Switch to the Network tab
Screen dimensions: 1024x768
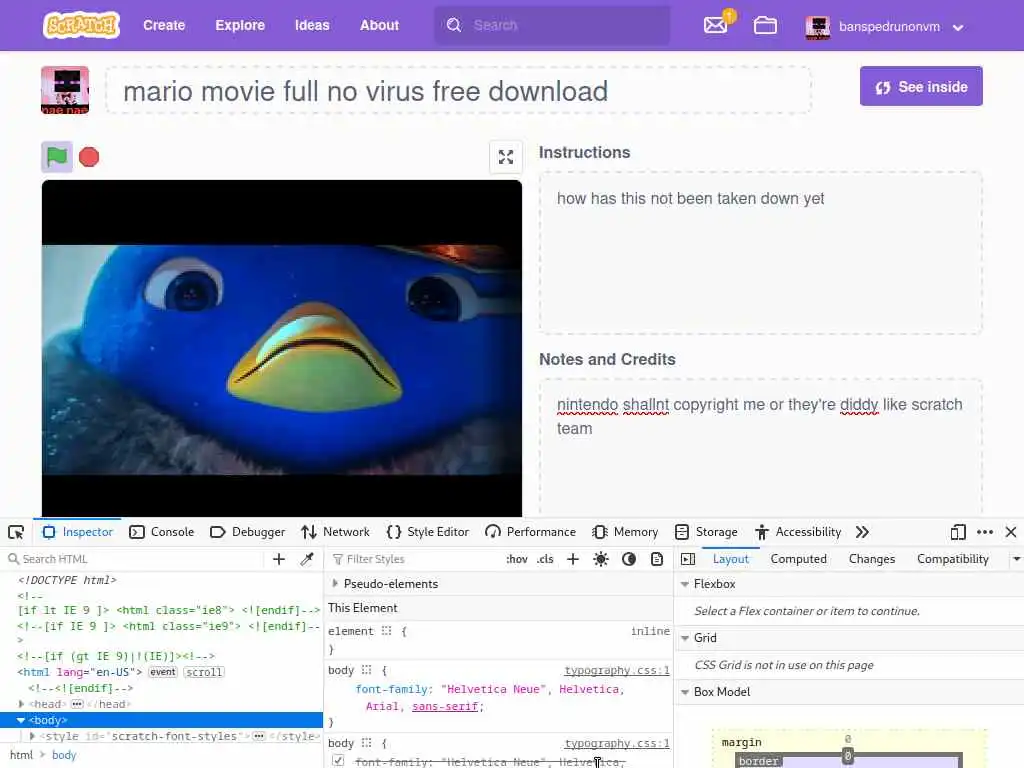336,532
